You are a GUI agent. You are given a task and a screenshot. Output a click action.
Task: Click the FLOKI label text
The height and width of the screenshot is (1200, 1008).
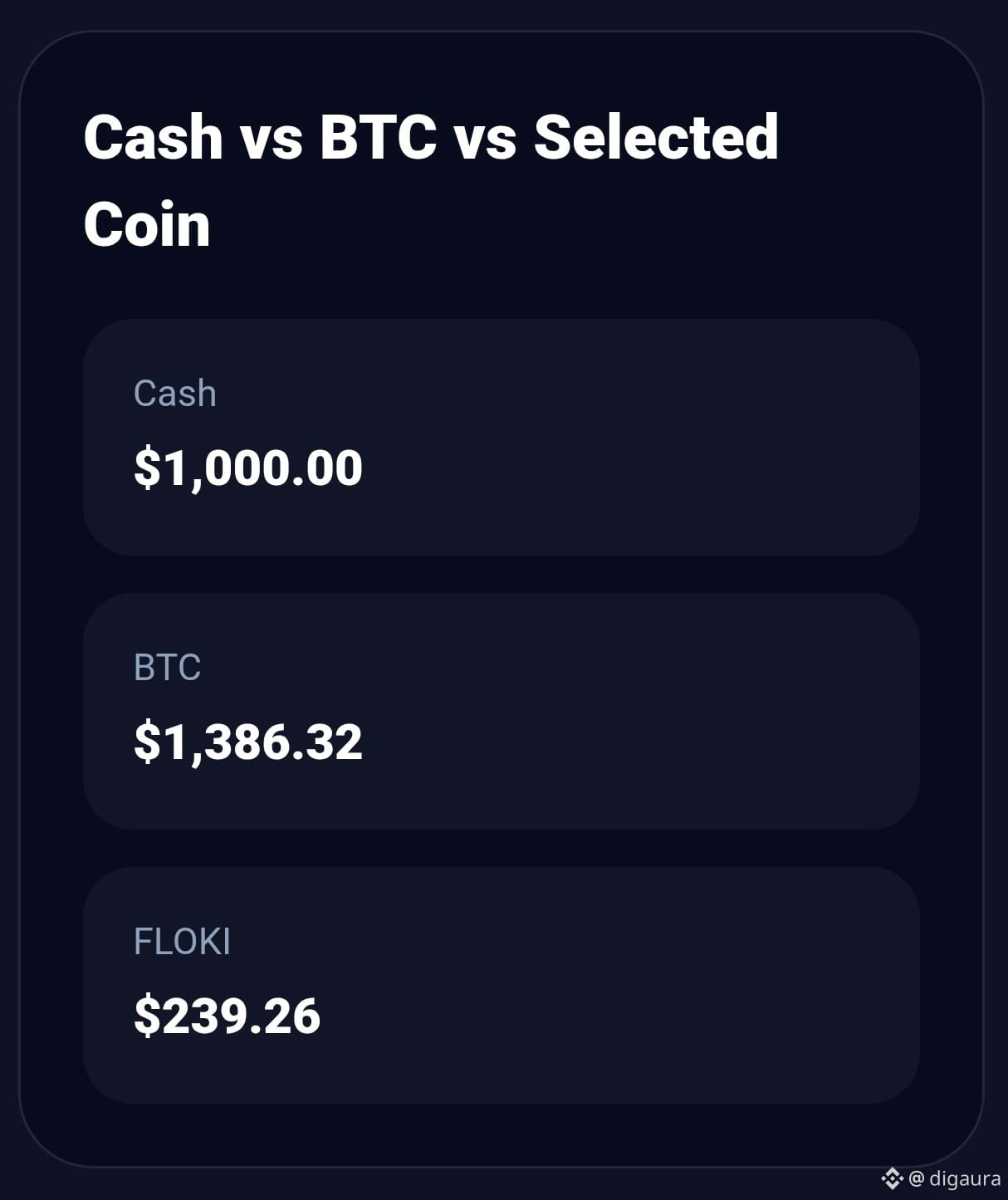point(182,941)
